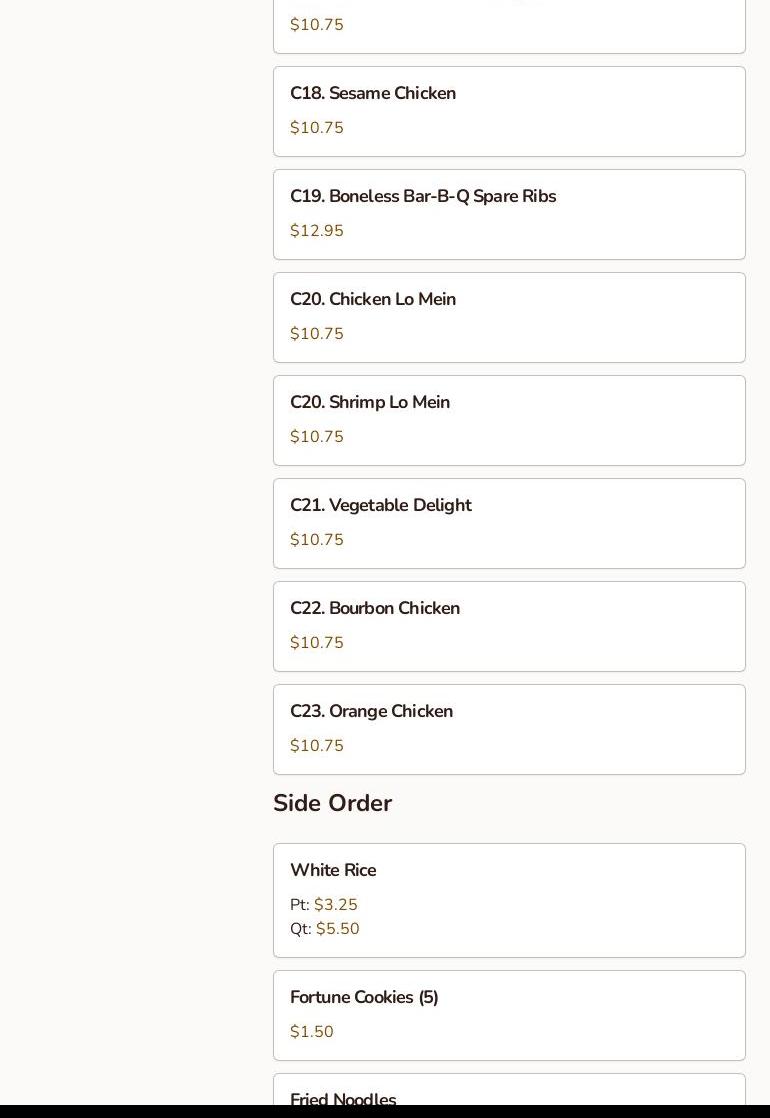Click the price under Sesame Chicken
Image resolution: width=770 pixels, height=1118 pixels.
coord(317,128)
